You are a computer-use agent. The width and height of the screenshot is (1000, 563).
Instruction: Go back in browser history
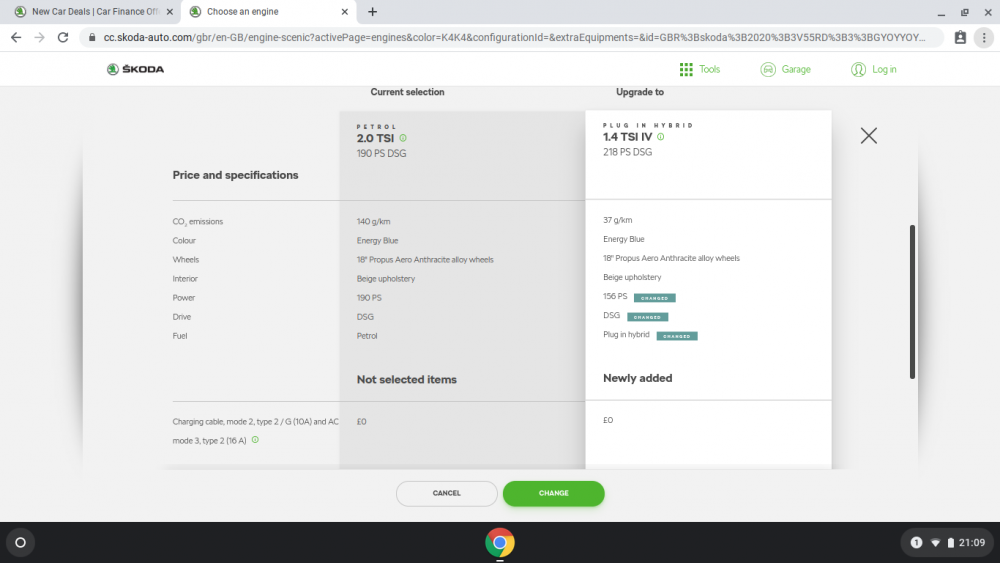click(16, 38)
